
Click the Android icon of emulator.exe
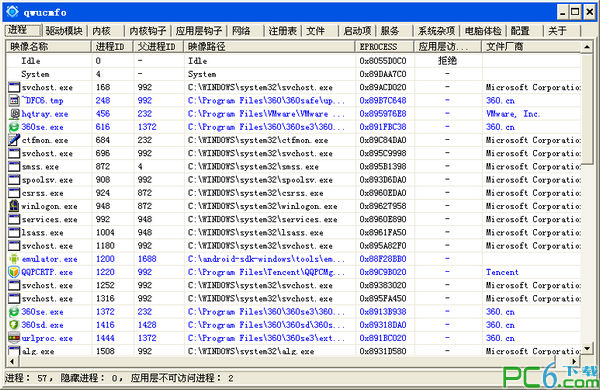(x=14, y=259)
